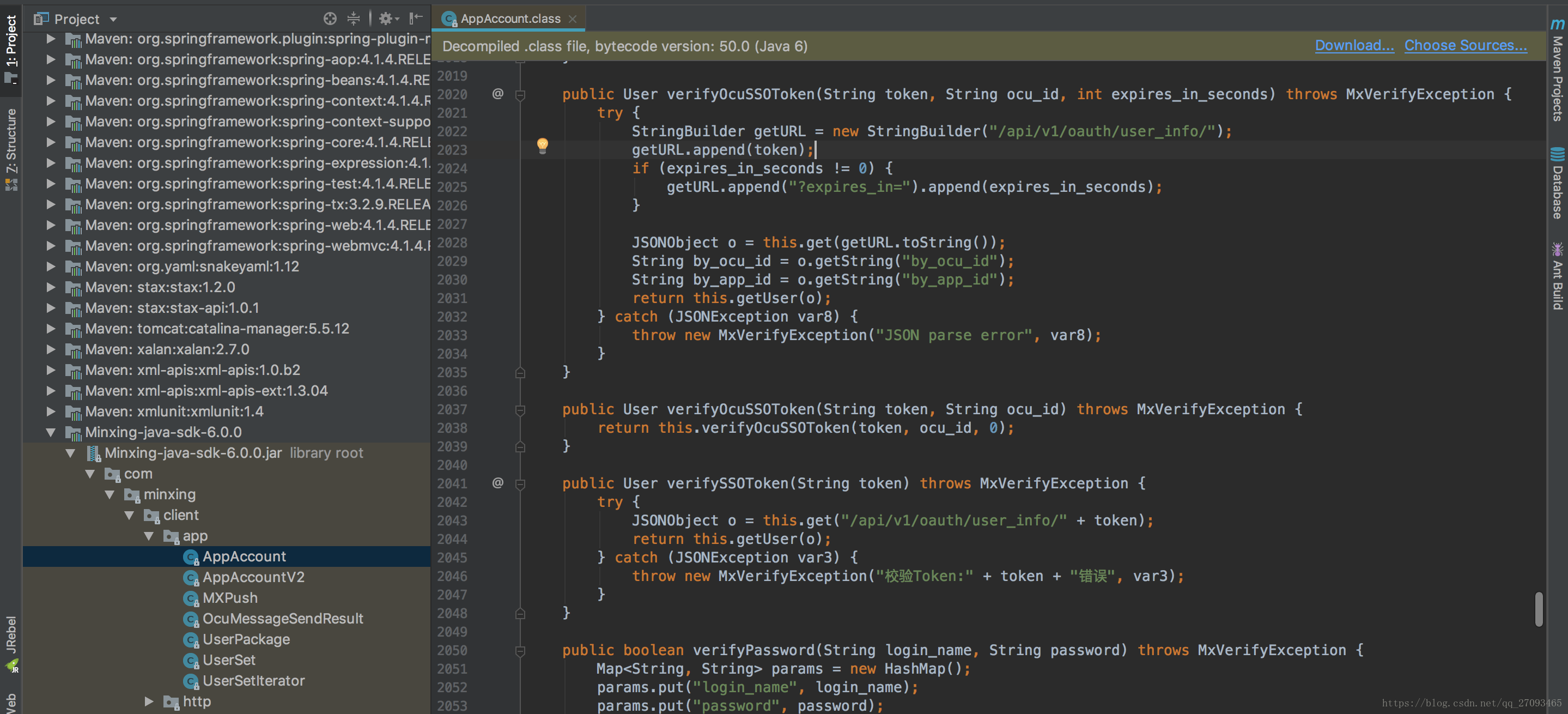Select Maven: org.springframework:spring-tx:3.2.9 library row

tap(227, 204)
